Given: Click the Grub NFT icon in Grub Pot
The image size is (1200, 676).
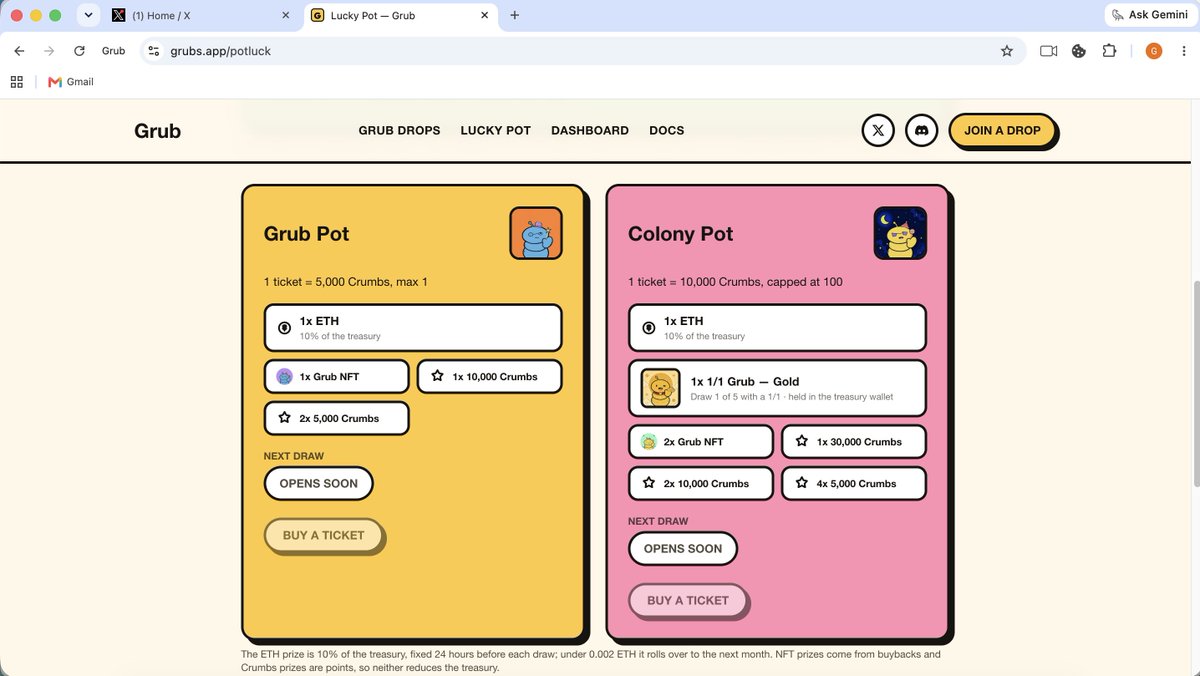Looking at the screenshot, I should [x=284, y=376].
